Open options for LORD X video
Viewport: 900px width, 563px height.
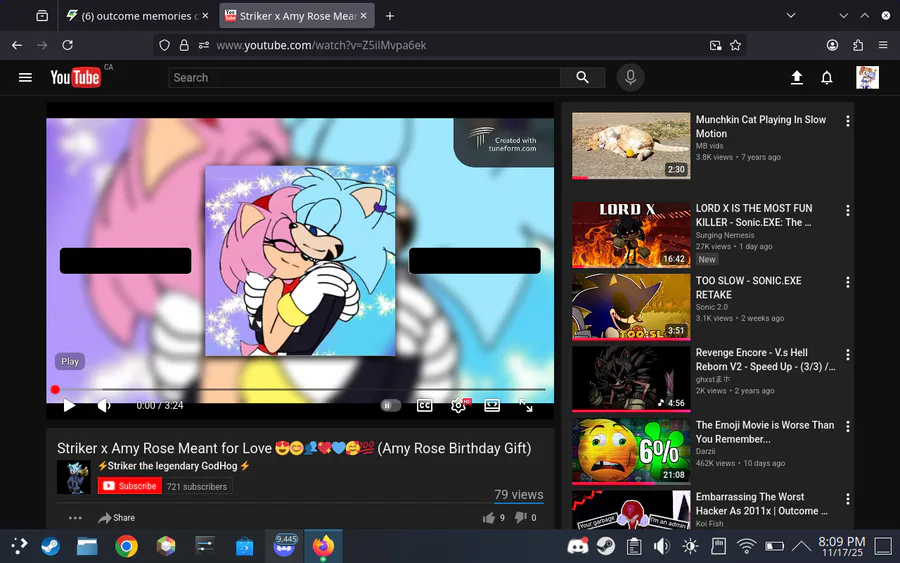(x=847, y=210)
